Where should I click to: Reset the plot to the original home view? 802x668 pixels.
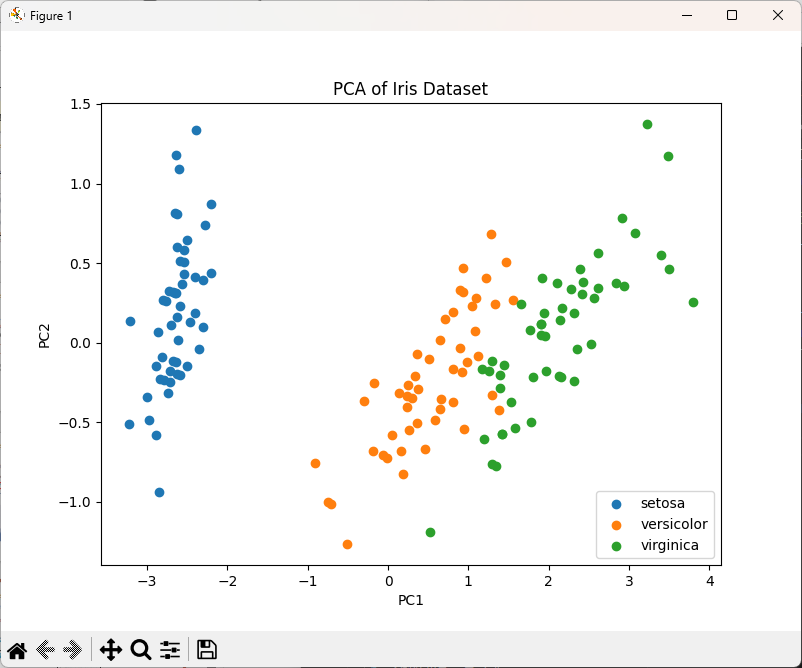pyautogui.click(x=17, y=649)
